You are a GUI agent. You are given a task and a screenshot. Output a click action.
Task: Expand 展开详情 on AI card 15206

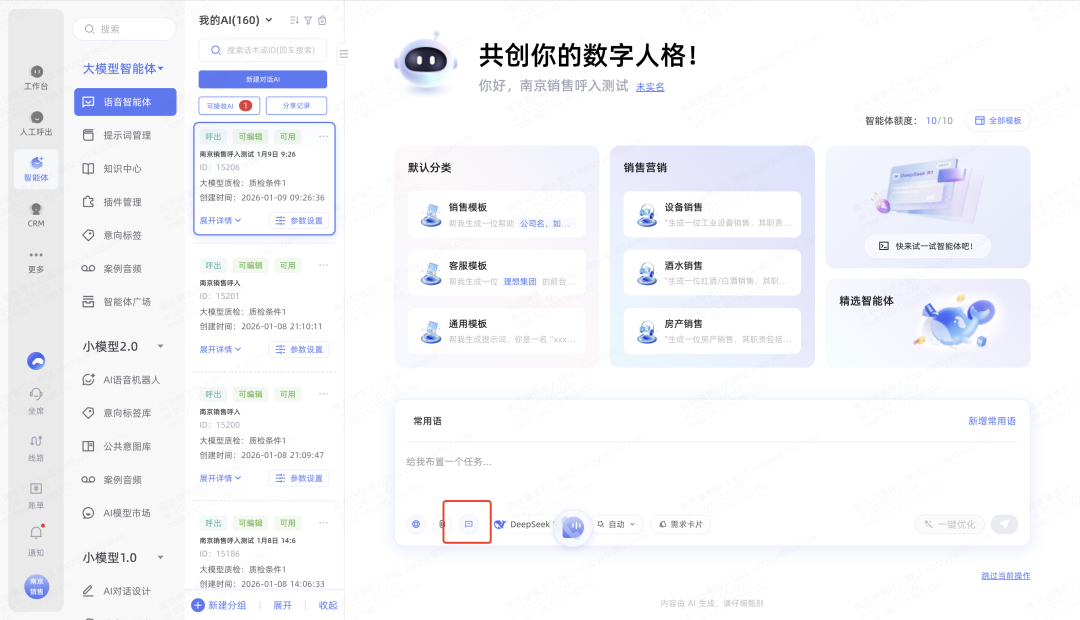pyautogui.click(x=221, y=221)
